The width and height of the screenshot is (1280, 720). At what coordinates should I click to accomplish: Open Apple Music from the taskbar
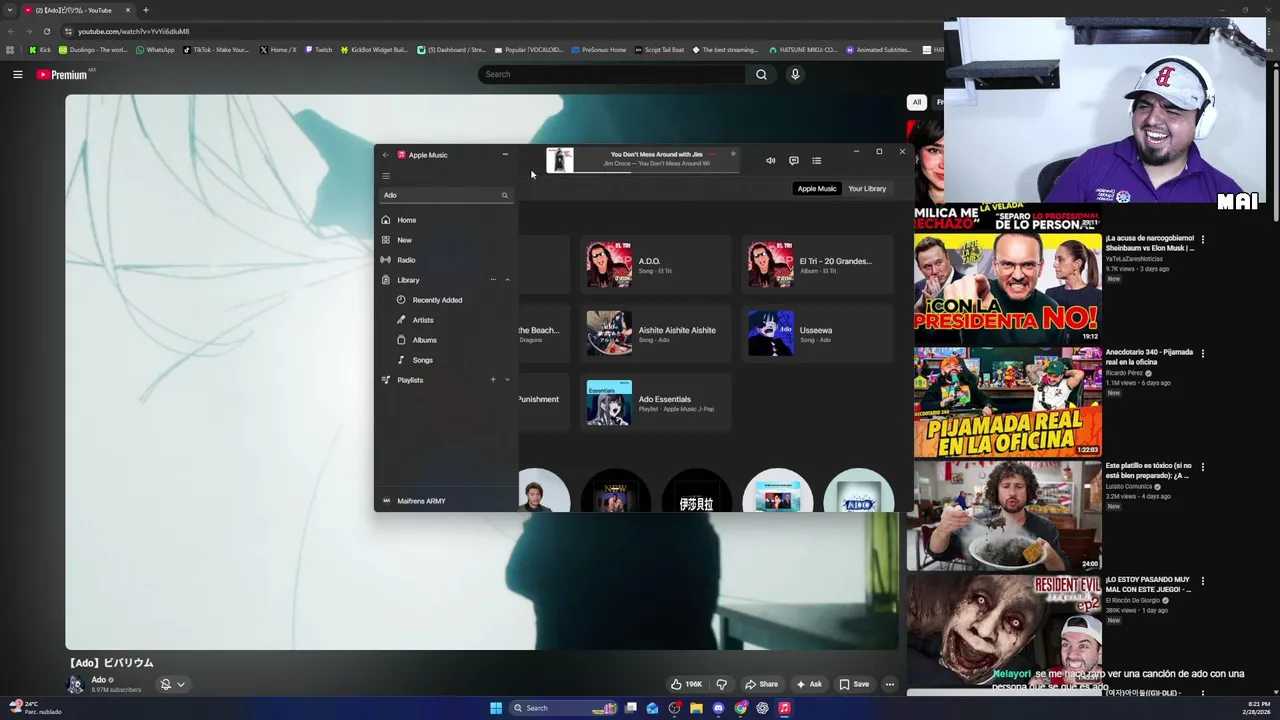[x=784, y=708]
